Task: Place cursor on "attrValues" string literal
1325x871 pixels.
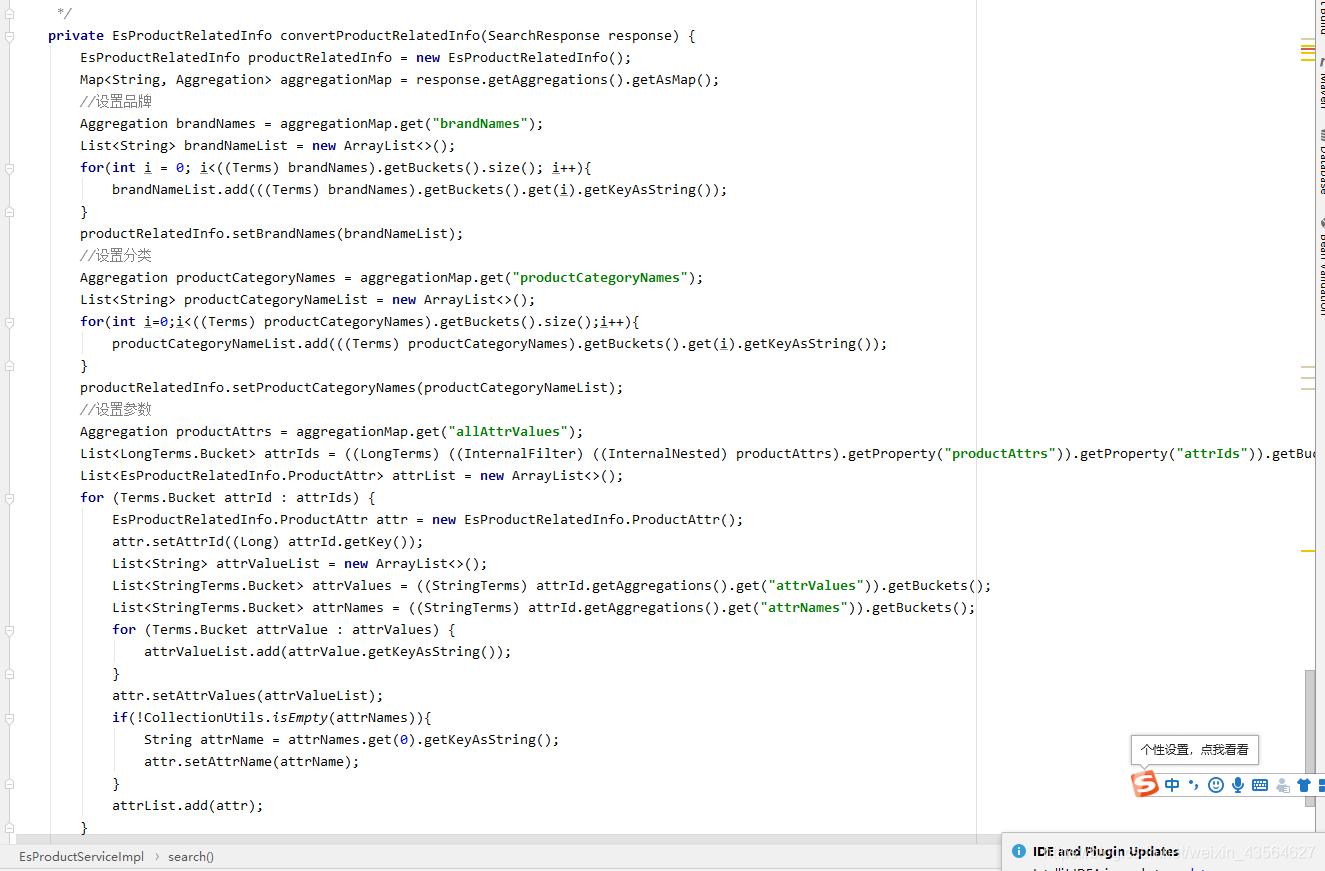Action: tap(815, 586)
